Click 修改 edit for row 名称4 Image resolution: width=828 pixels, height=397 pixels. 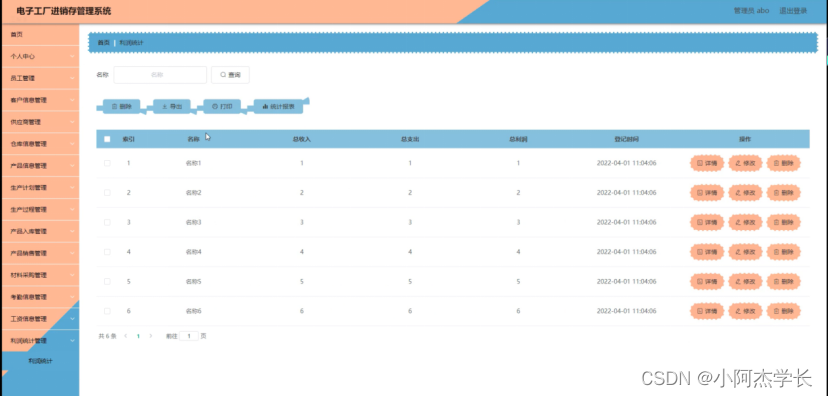coord(746,252)
